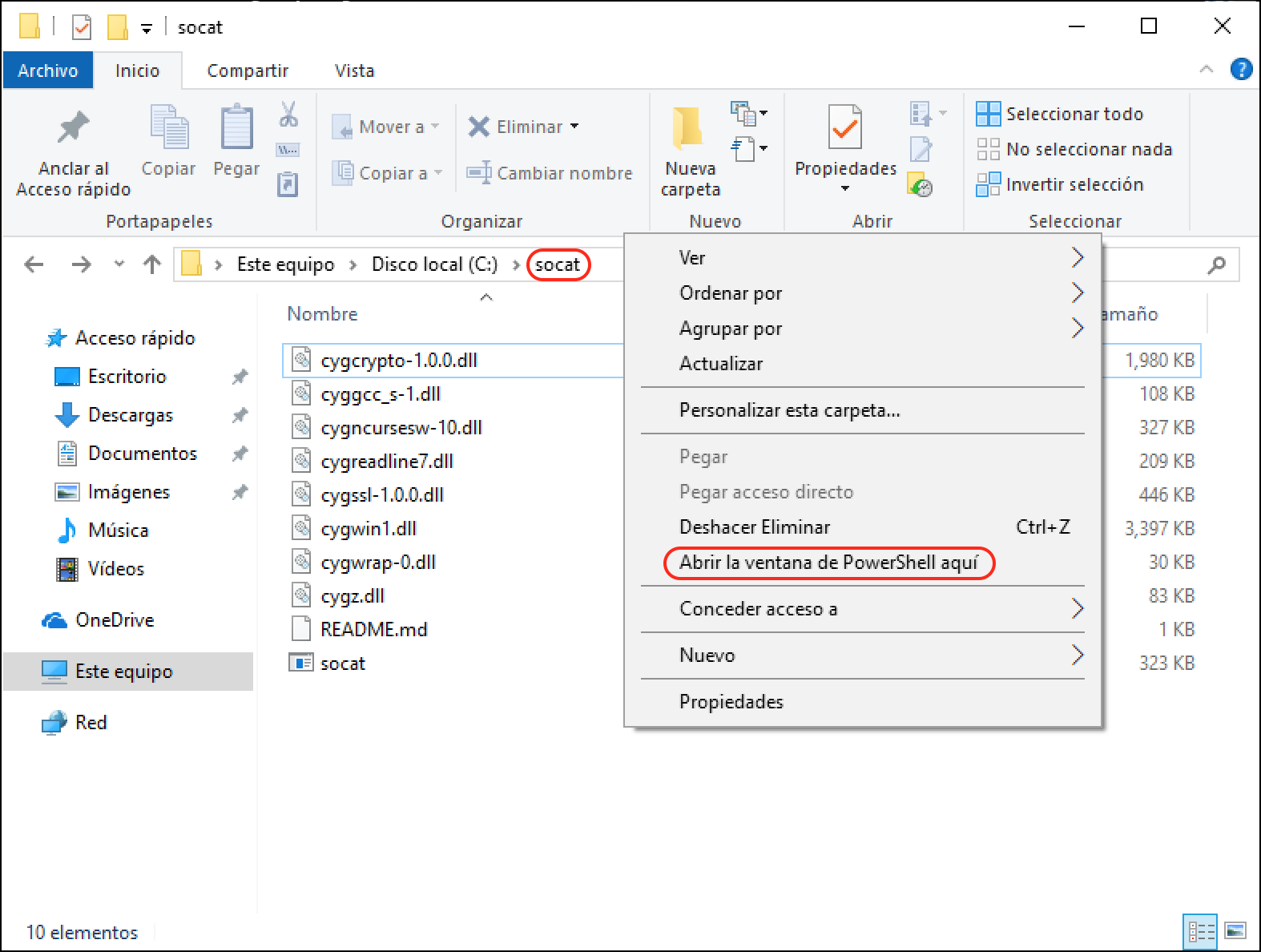The width and height of the screenshot is (1261, 952).
Task: Click the paste shortcut icon in Portapapeles
Action: pyautogui.click(x=288, y=184)
